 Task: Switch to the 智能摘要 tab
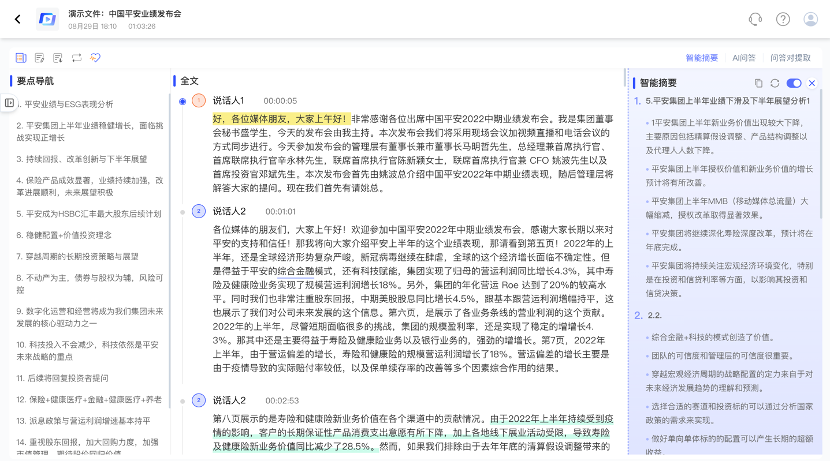702,58
